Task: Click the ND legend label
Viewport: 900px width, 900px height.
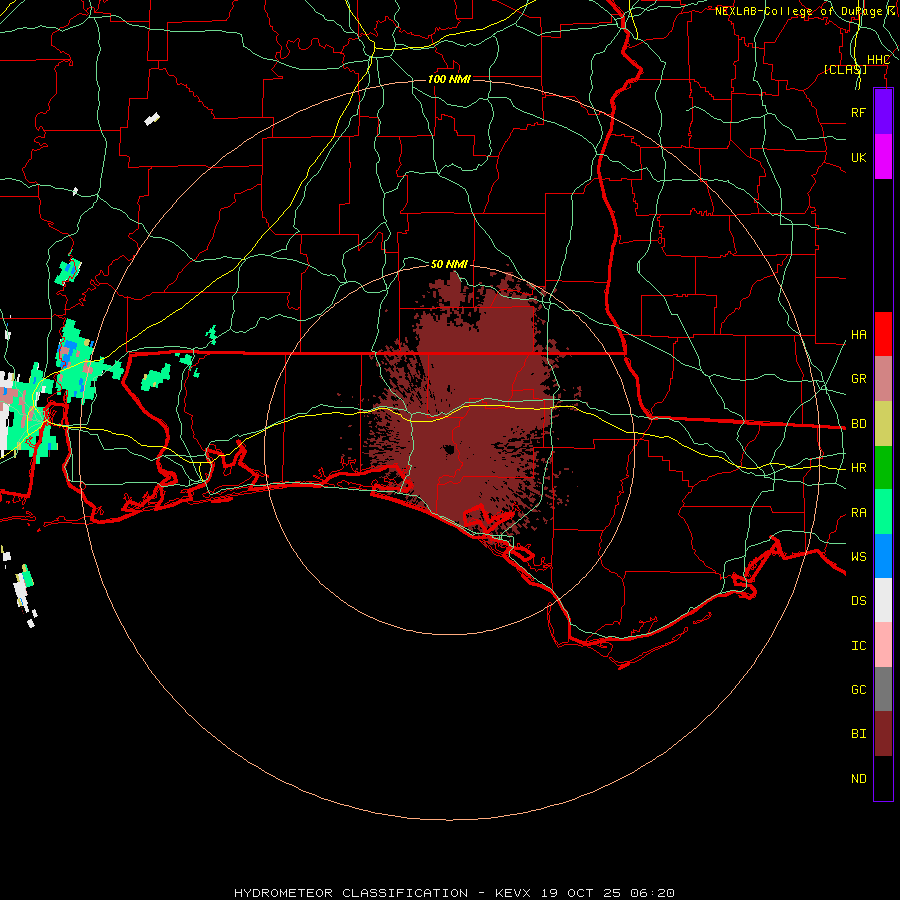Action: click(x=858, y=779)
